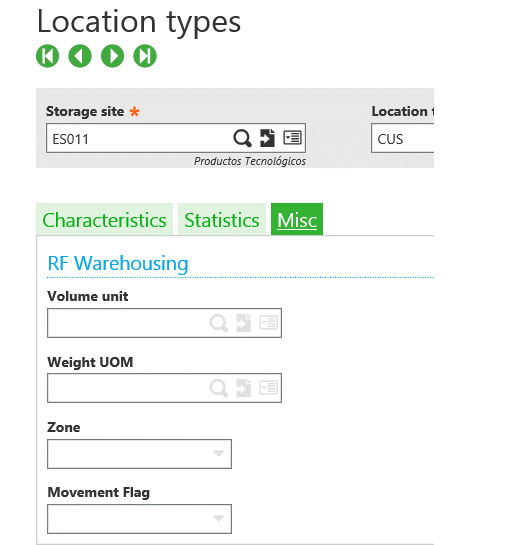
Task: Click Volume unit search magnifier icon
Action: tap(219, 323)
